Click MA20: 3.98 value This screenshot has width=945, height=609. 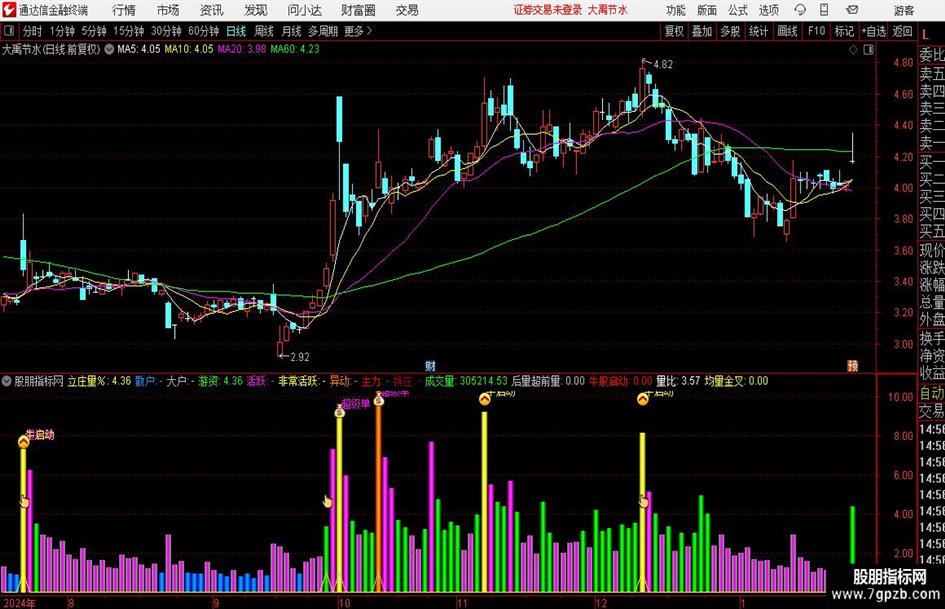(x=242, y=49)
